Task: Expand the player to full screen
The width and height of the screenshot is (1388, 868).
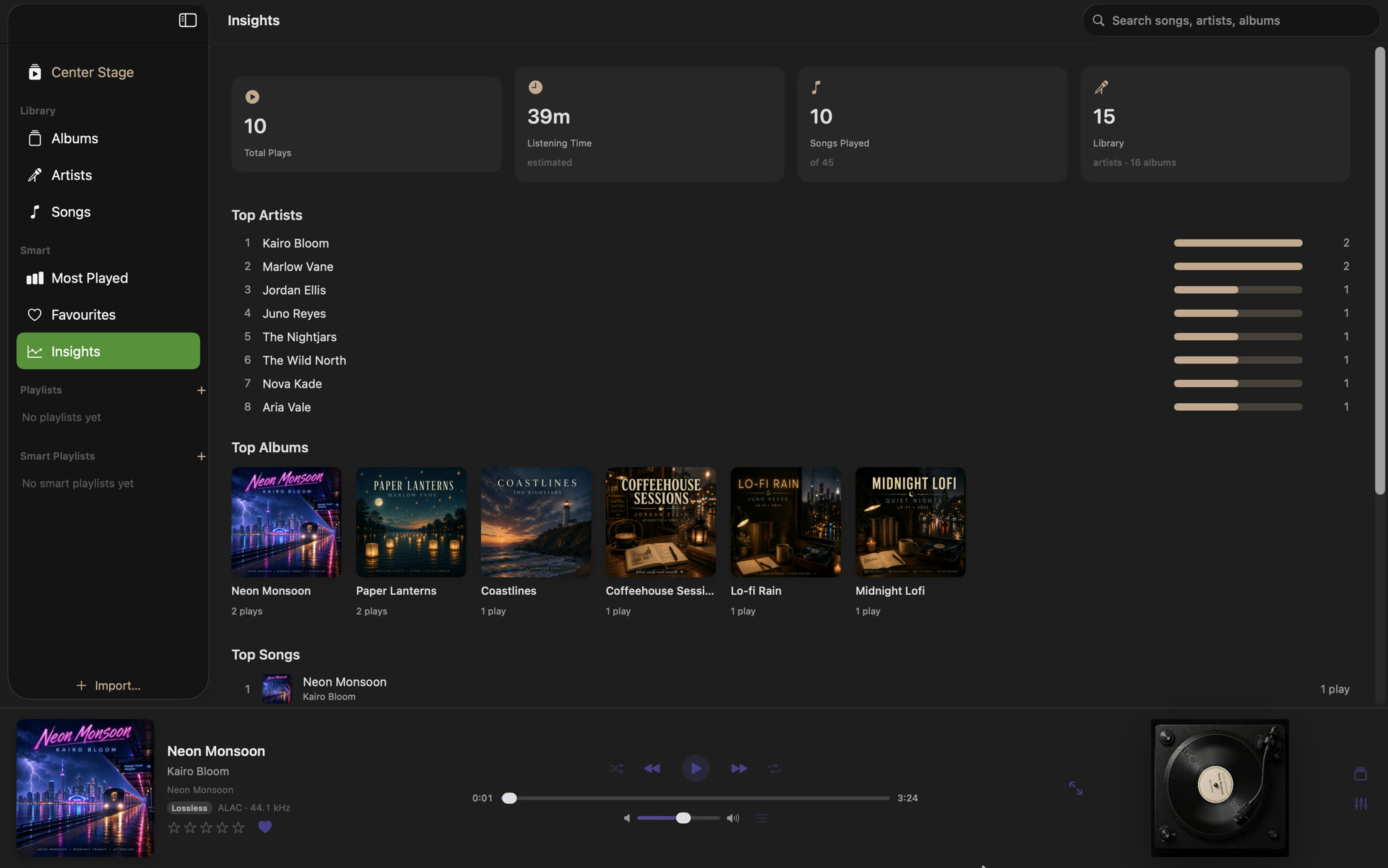Action: (1076, 789)
